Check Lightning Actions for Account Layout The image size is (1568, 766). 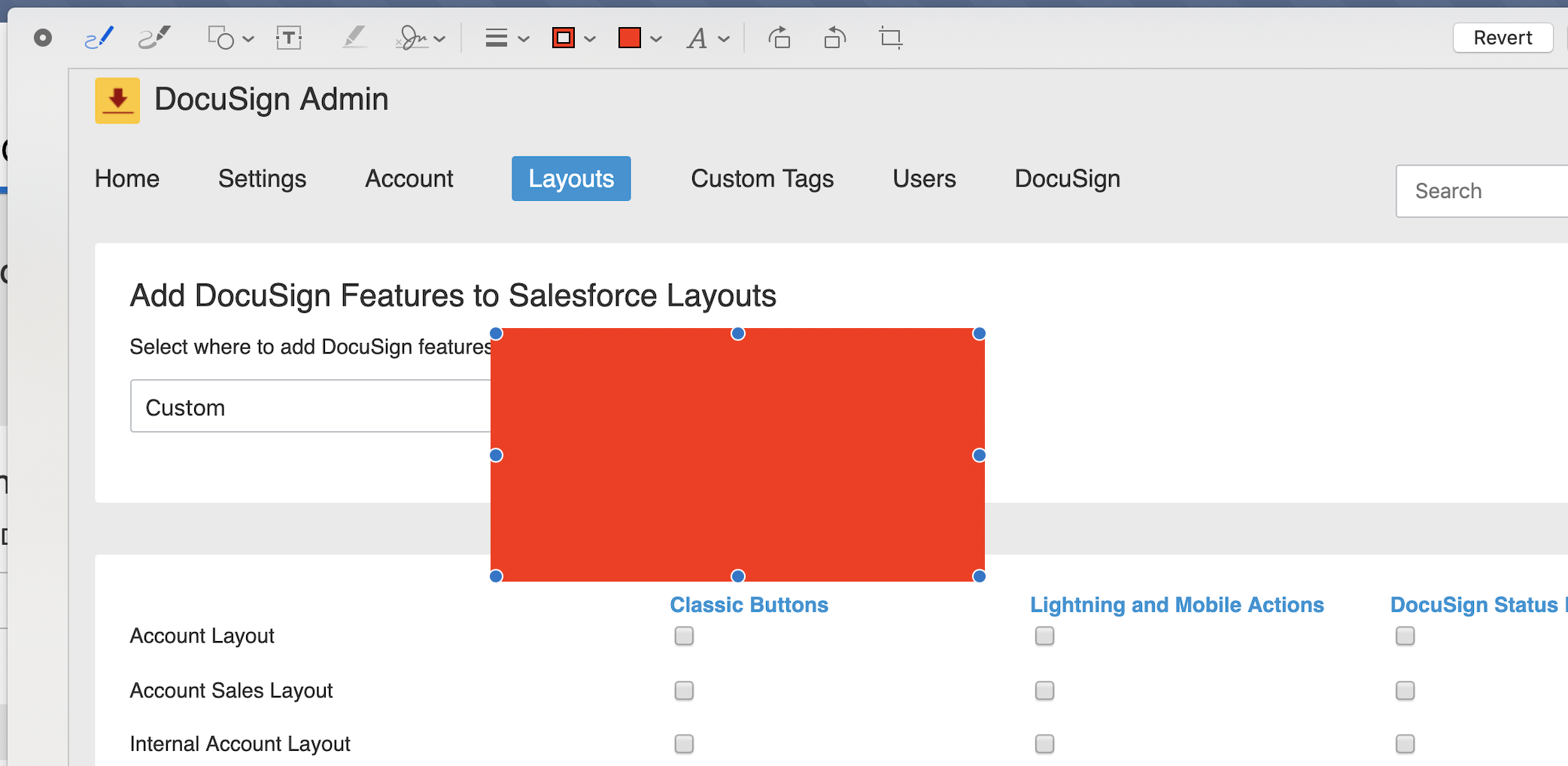1044,636
